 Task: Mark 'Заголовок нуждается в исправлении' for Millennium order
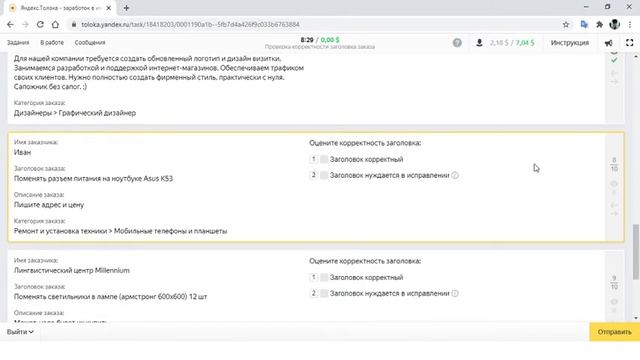coord(324,293)
